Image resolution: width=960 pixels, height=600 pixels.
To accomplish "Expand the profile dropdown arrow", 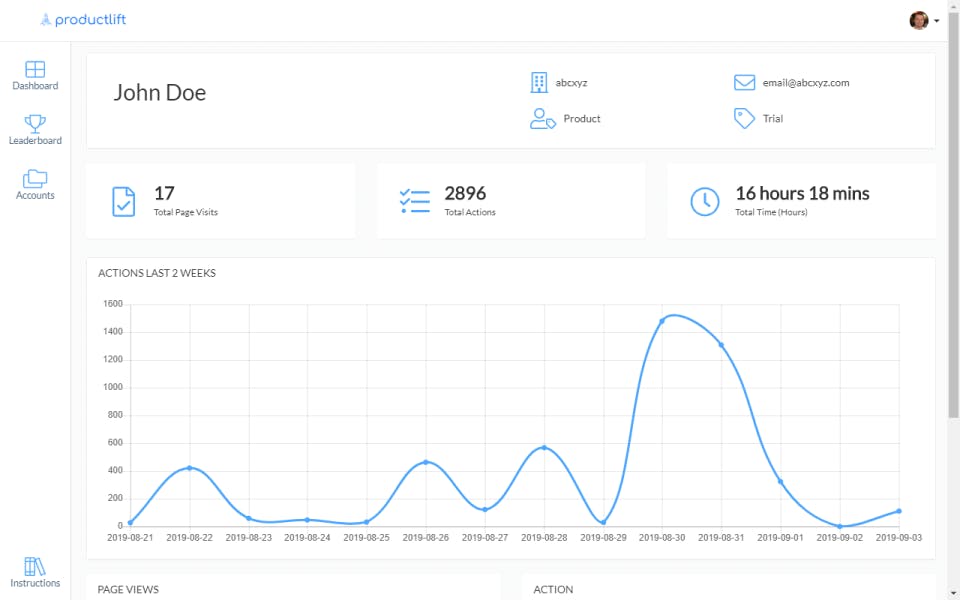I will pos(937,21).
